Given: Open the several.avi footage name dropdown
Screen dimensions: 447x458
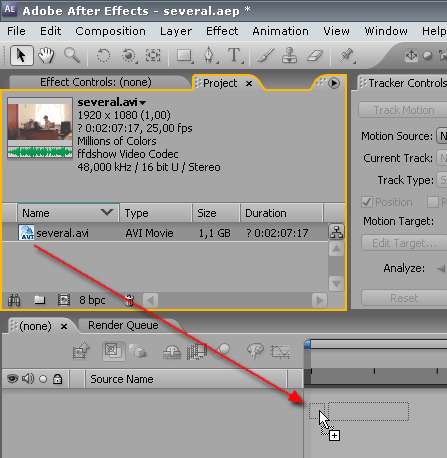Looking at the screenshot, I should pyautogui.click(x=143, y=103).
